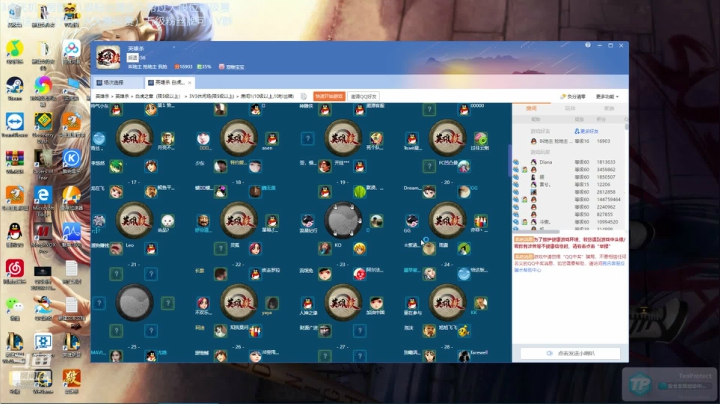Screen dimensions: 720x404
Task: Sort player list by 积分 column
Action: click(601, 119)
